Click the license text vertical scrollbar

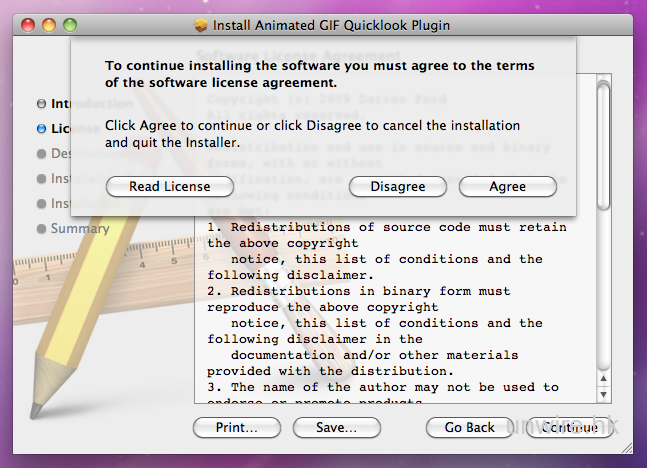[x=603, y=240]
